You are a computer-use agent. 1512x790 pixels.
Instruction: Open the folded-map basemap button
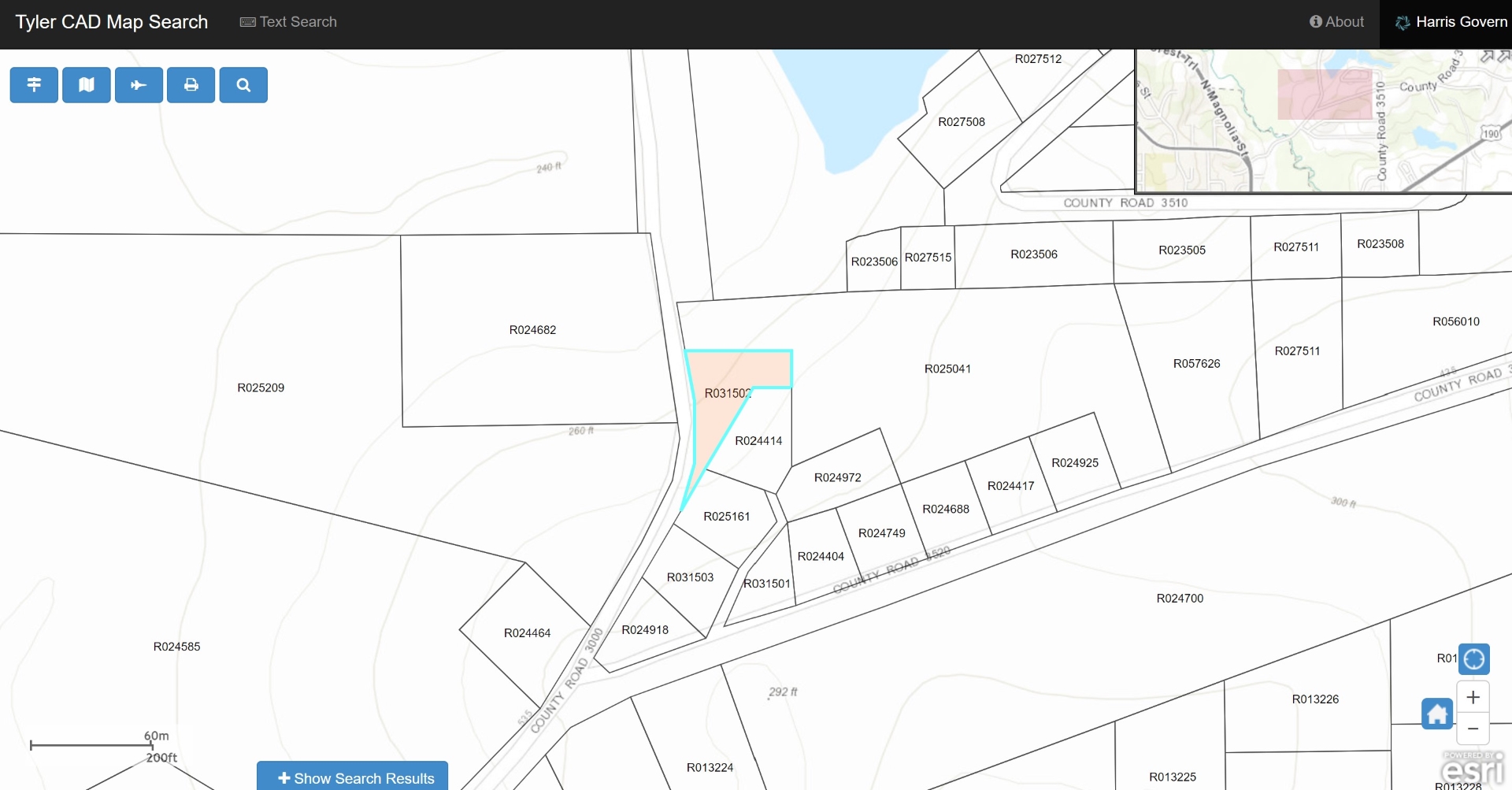point(87,85)
